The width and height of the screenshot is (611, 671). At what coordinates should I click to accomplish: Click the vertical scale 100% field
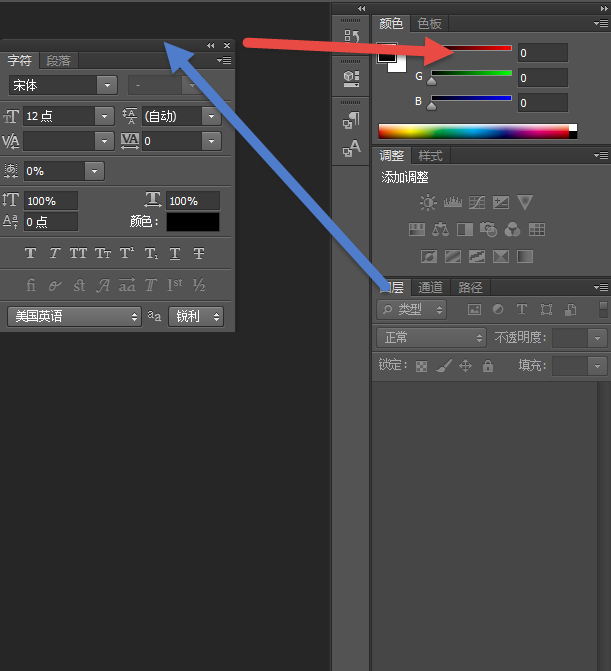tap(51, 201)
